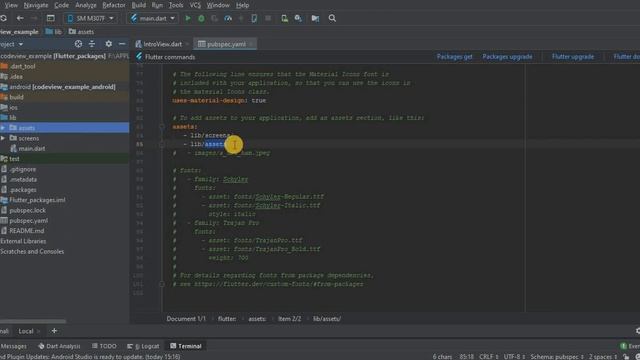The width and height of the screenshot is (640, 360).
Task: Open the Navigate menu
Action: (x=36, y=5)
